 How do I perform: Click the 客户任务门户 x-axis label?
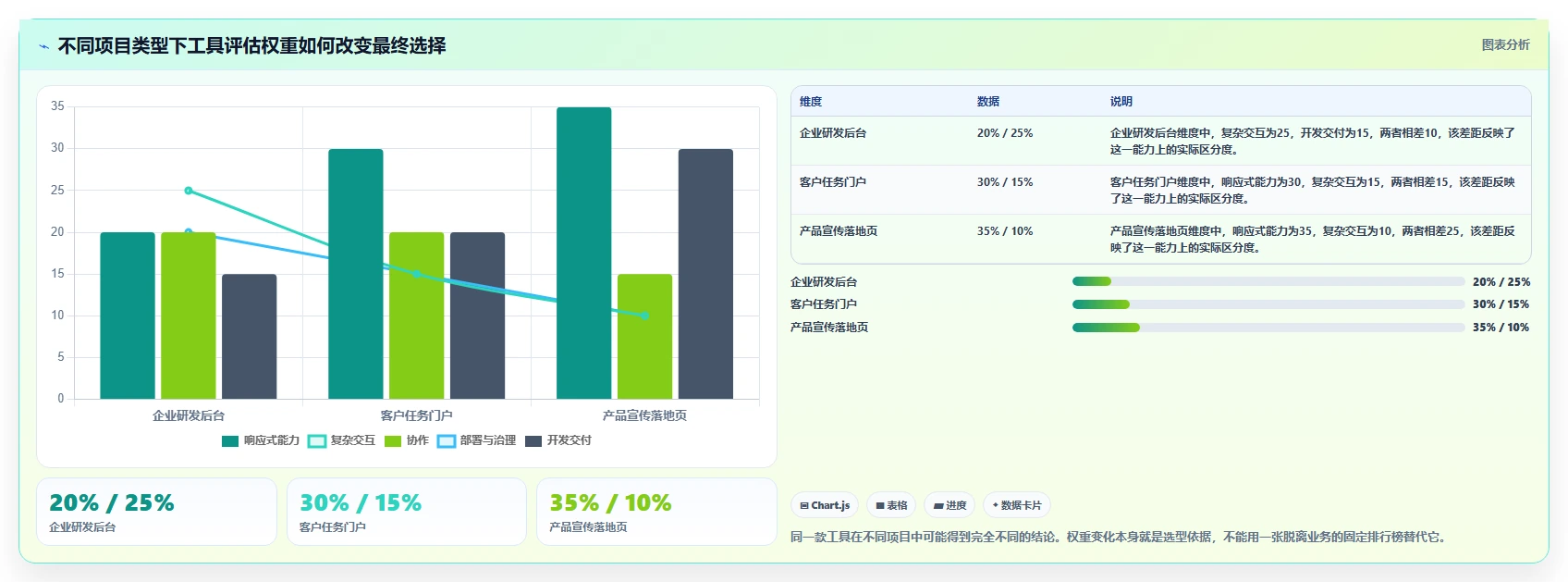tap(417, 415)
